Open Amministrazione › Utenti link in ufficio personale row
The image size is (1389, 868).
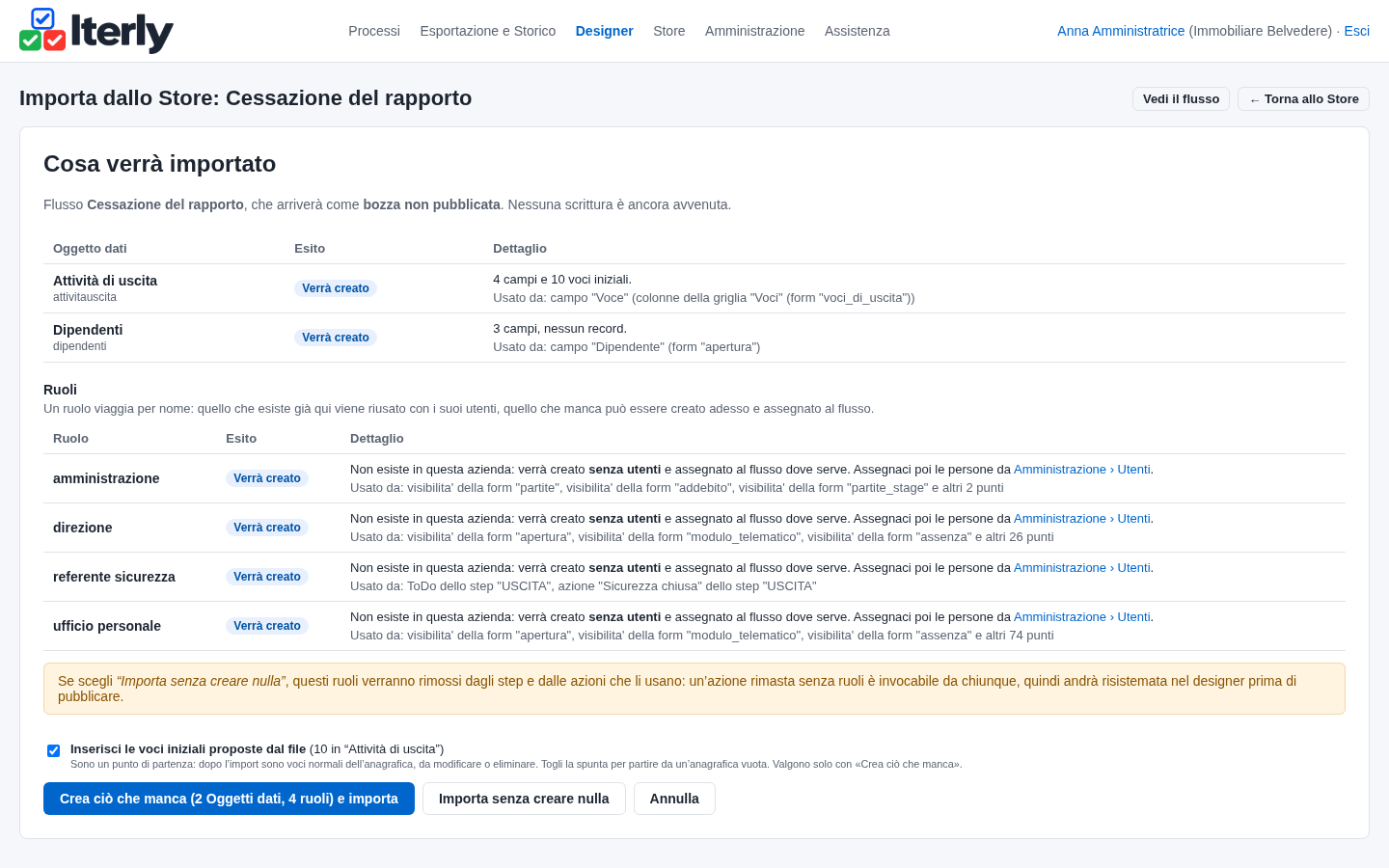1081,617
